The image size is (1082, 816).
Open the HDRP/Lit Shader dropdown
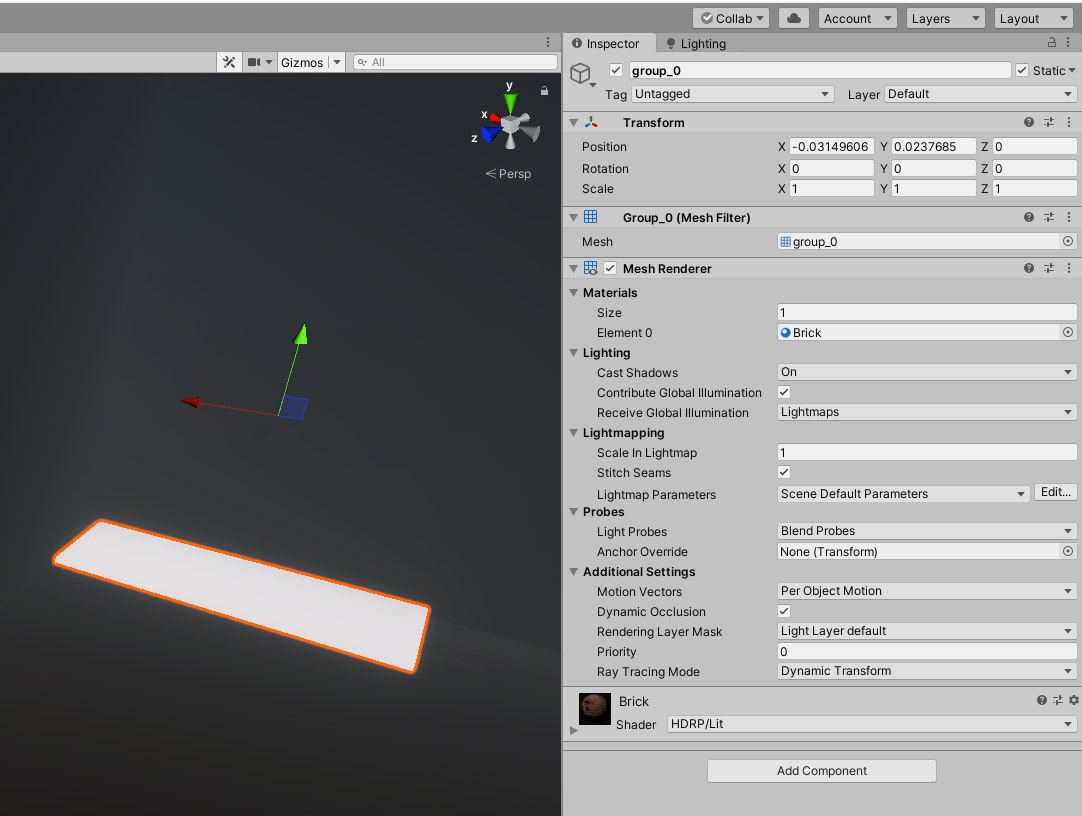point(872,724)
